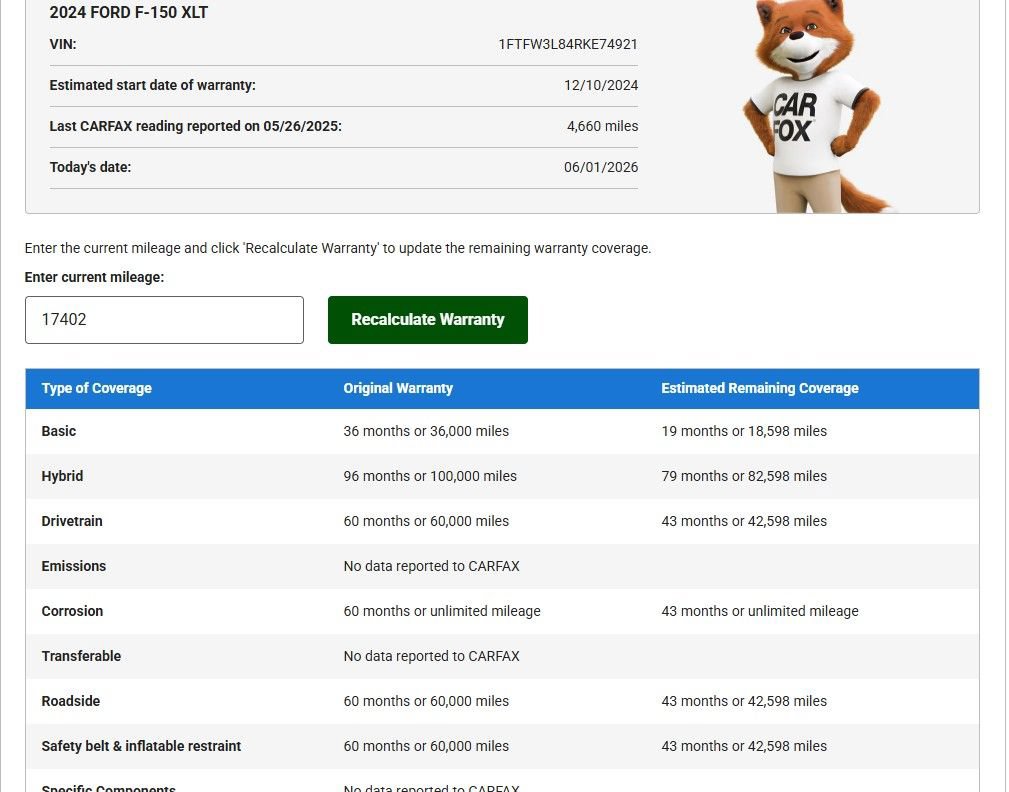
Task: Click Safety belt remaining 43 months cell
Action: pyautogui.click(x=744, y=746)
